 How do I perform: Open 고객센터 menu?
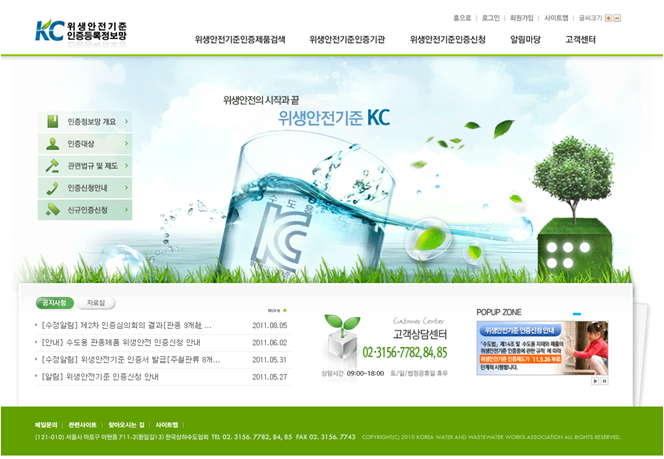(581, 40)
